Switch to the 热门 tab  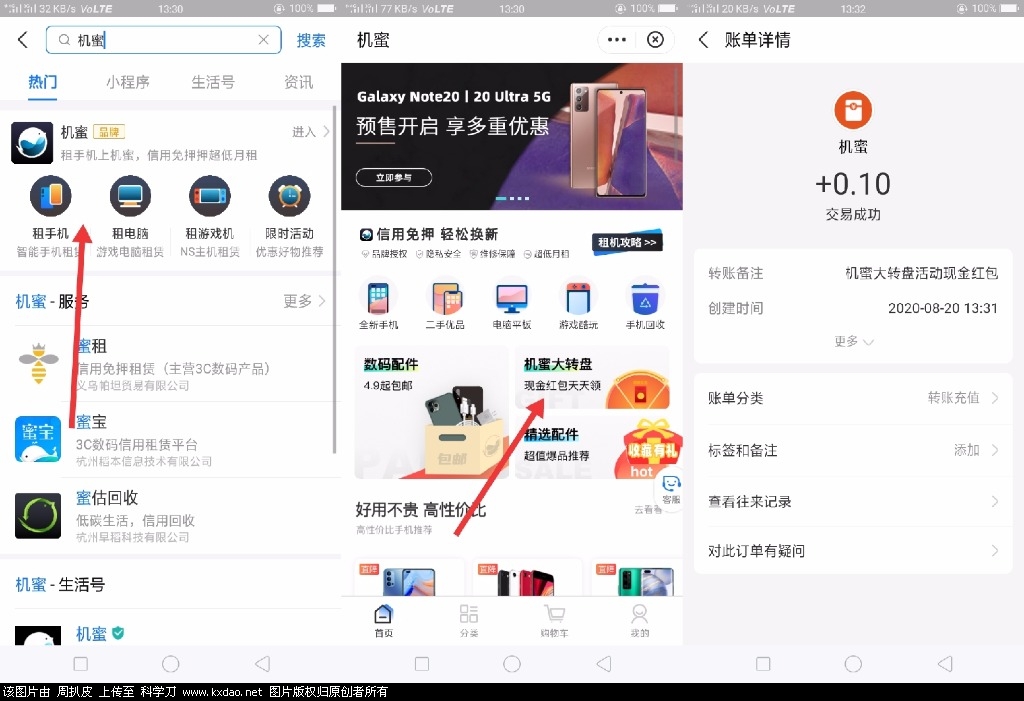pyautogui.click(x=42, y=82)
